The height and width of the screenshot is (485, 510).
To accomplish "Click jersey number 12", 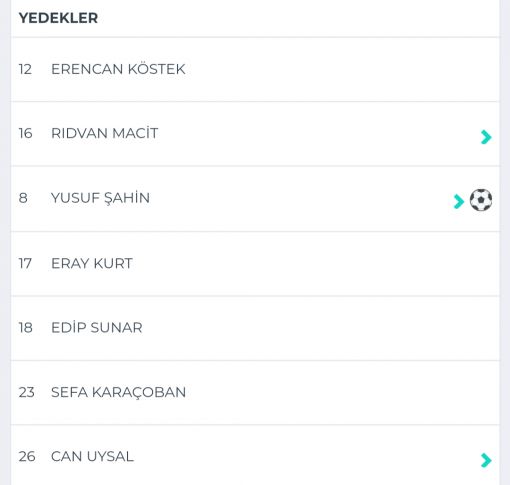I will (25, 69).
